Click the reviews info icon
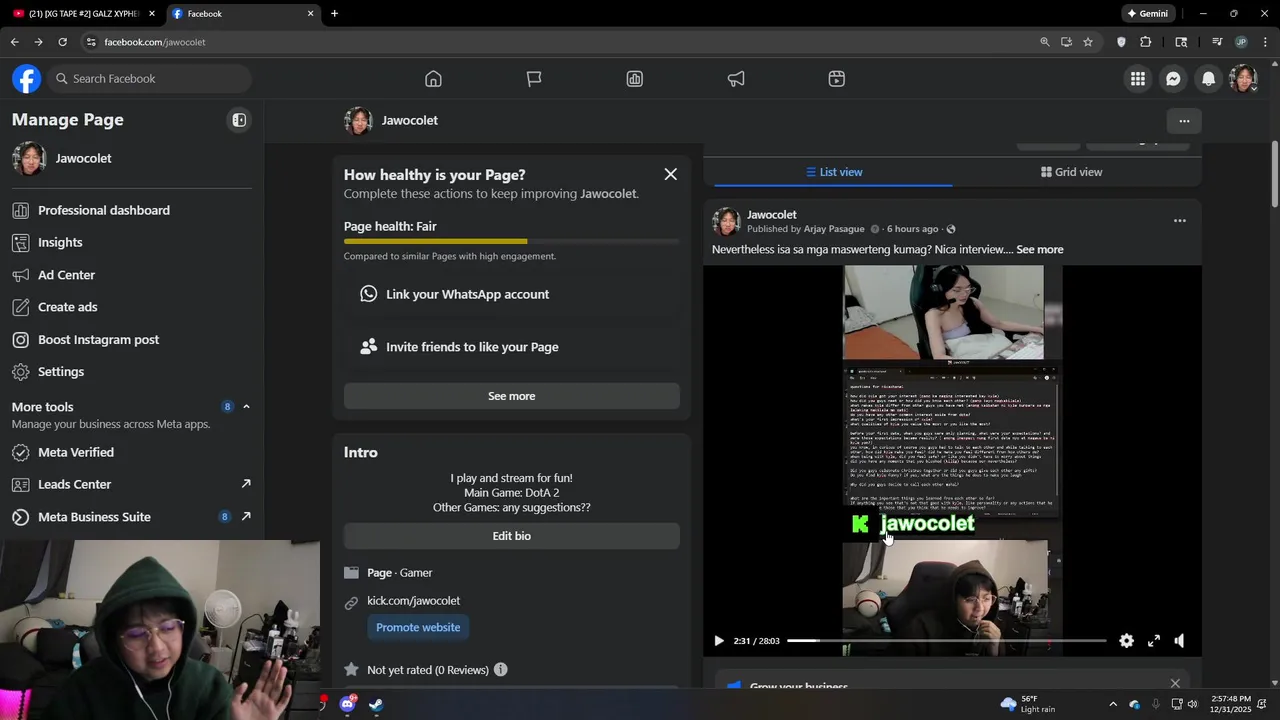Image resolution: width=1280 pixels, height=720 pixels. coord(500,670)
